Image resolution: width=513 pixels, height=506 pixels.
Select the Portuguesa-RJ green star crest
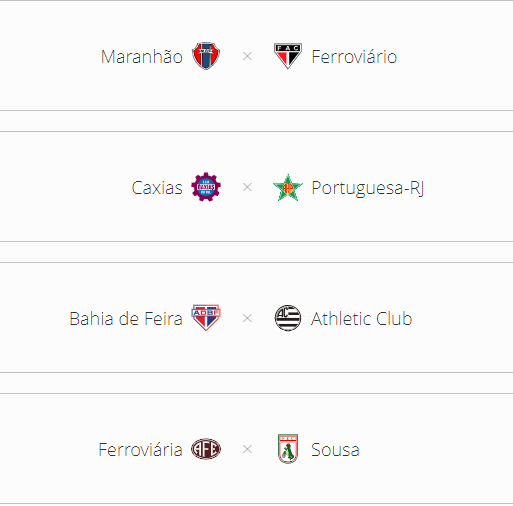point(288,187)
